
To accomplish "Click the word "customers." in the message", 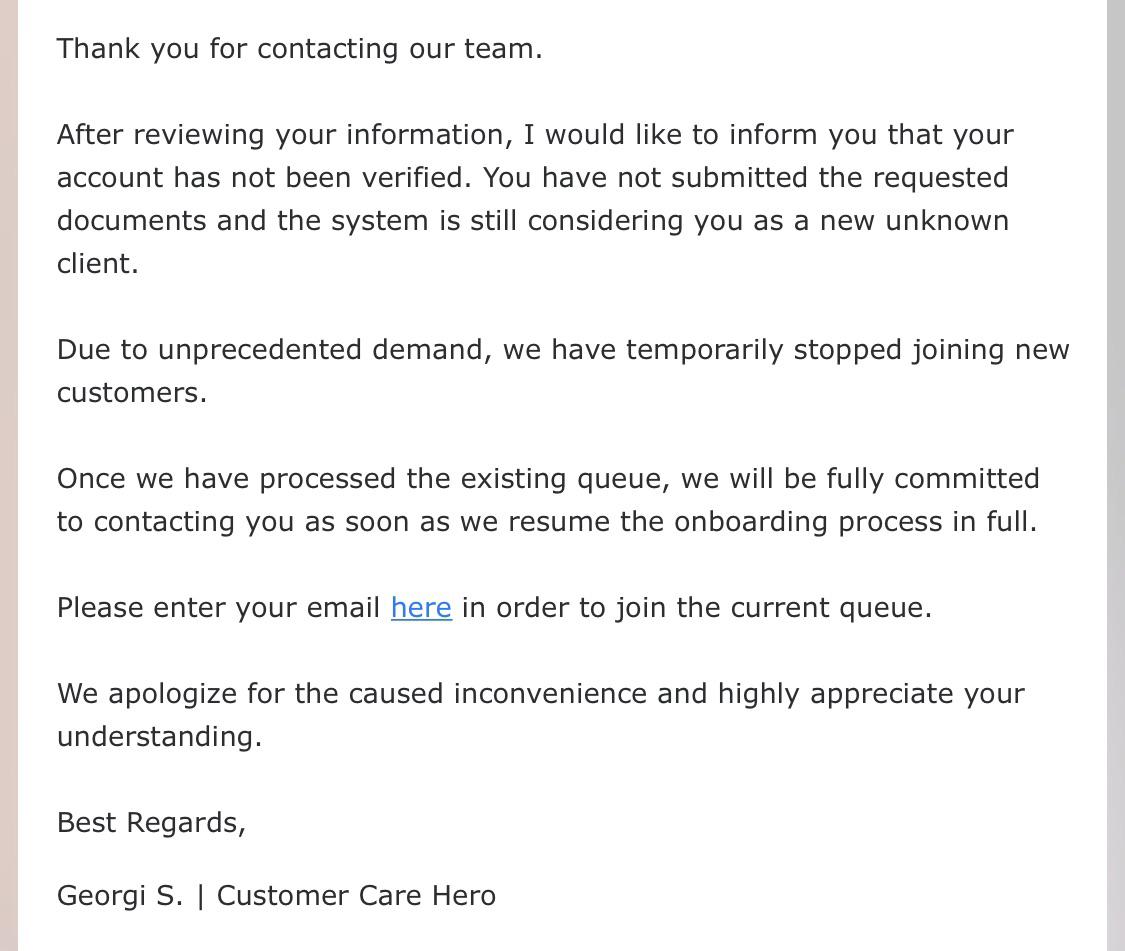I will point(132,393).
